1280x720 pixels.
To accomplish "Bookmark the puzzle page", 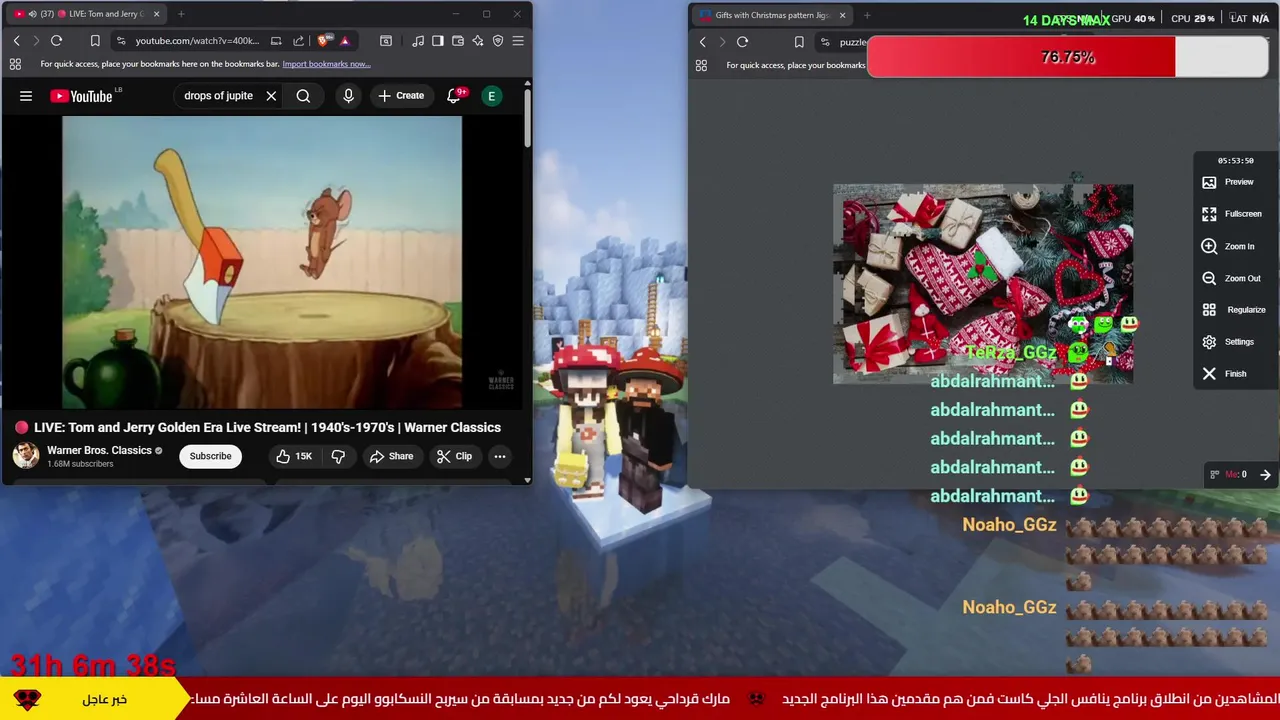I will tap(799, 42).
